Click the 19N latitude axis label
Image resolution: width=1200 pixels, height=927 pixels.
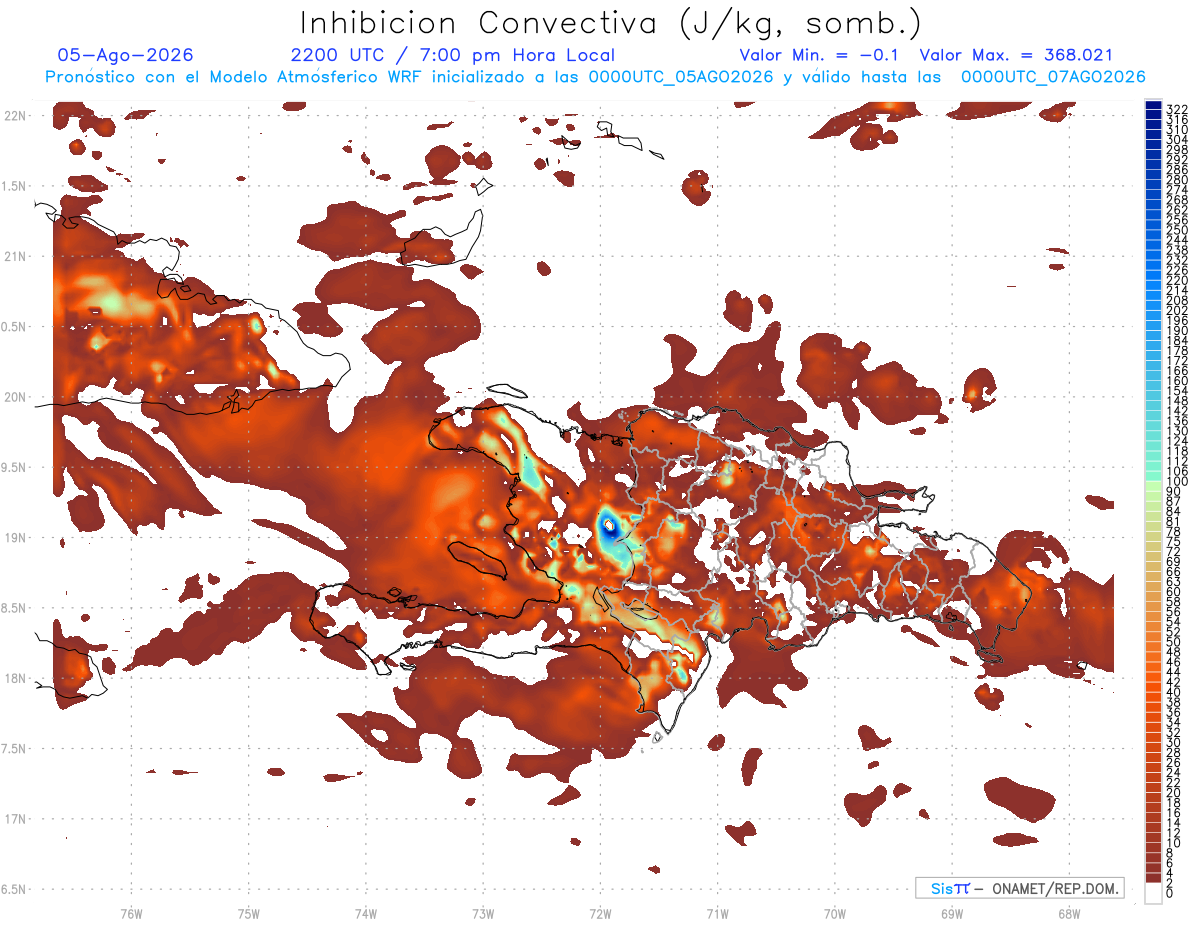point(14,537)
